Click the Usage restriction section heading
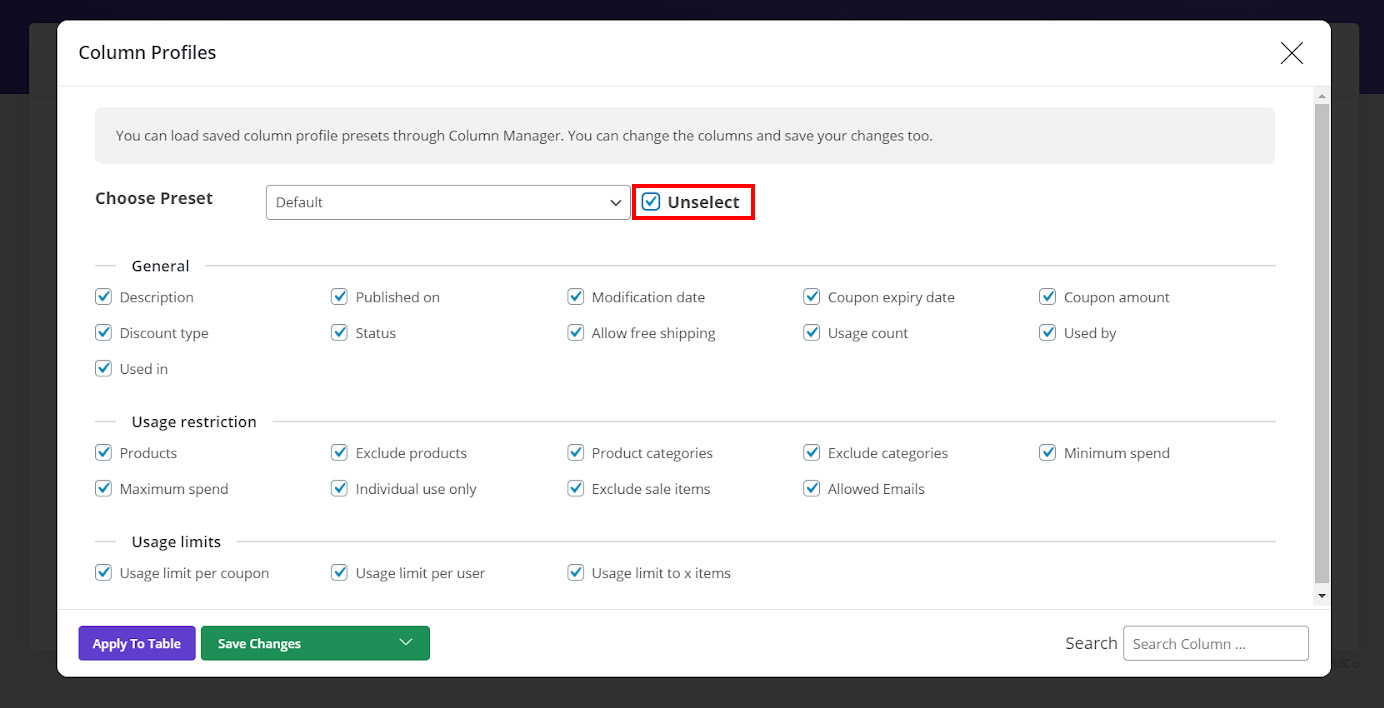 pyautogui.click(x=194, y=422)
